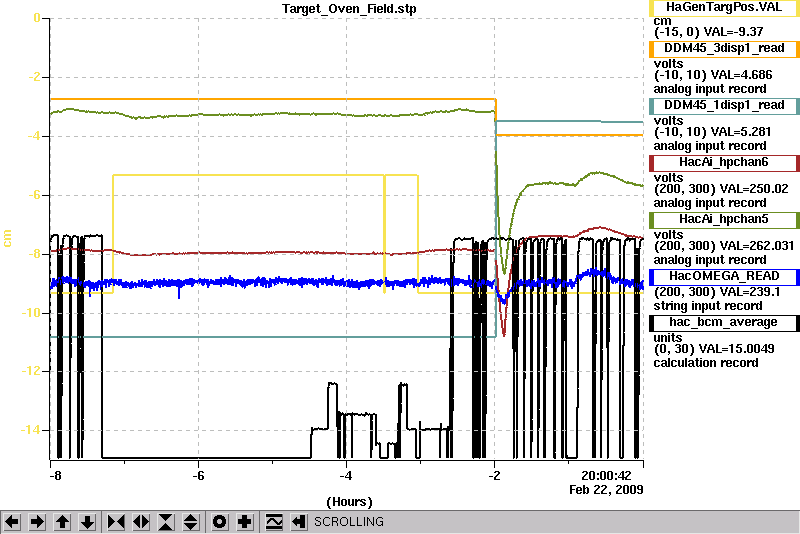
Task: Click the -8 tick on the time axis
Action: click(x=55, y=476)
